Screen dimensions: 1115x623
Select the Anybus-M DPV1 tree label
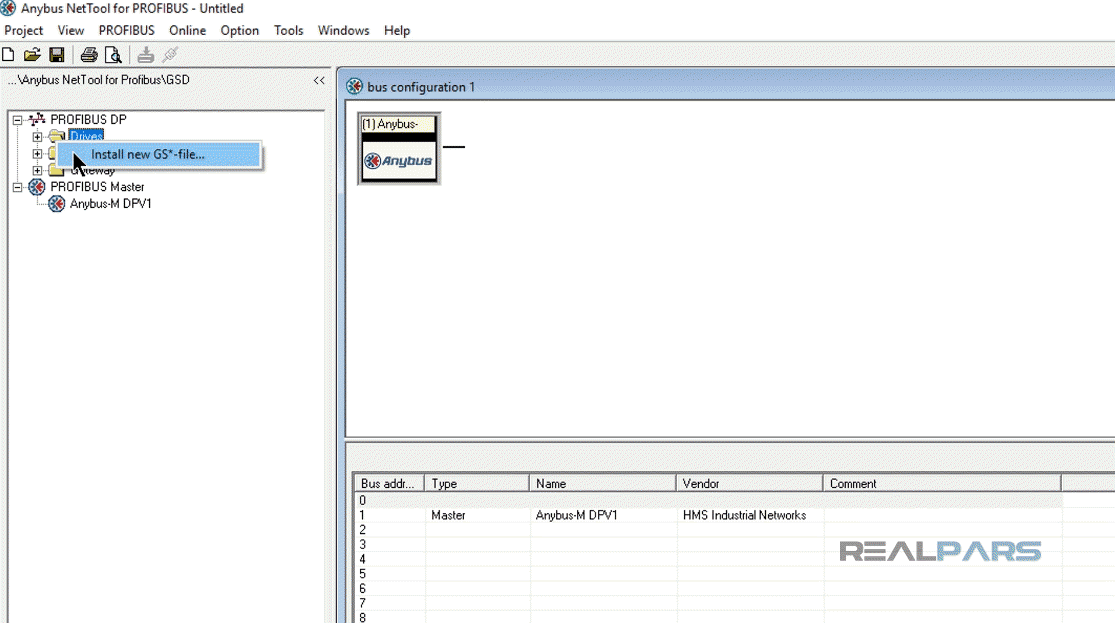(110, 204)
